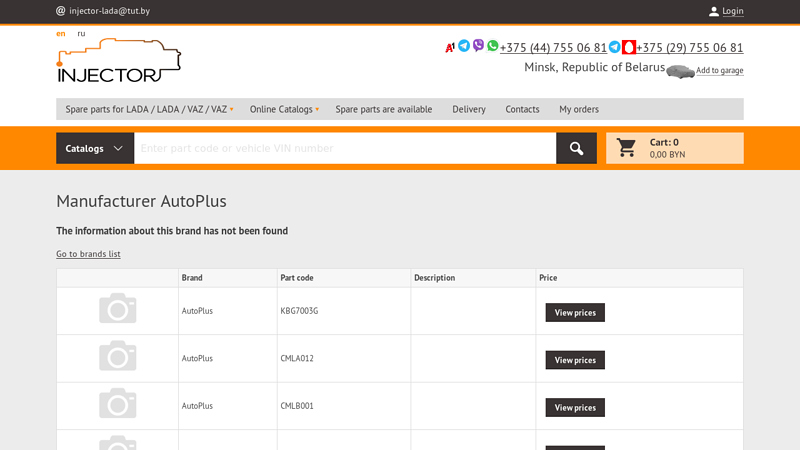Open the KBG7003G photo placeholder
Image resolution: width=800 pixels, height=450 pixels.
pyautogui.click(x=117, y=308)
